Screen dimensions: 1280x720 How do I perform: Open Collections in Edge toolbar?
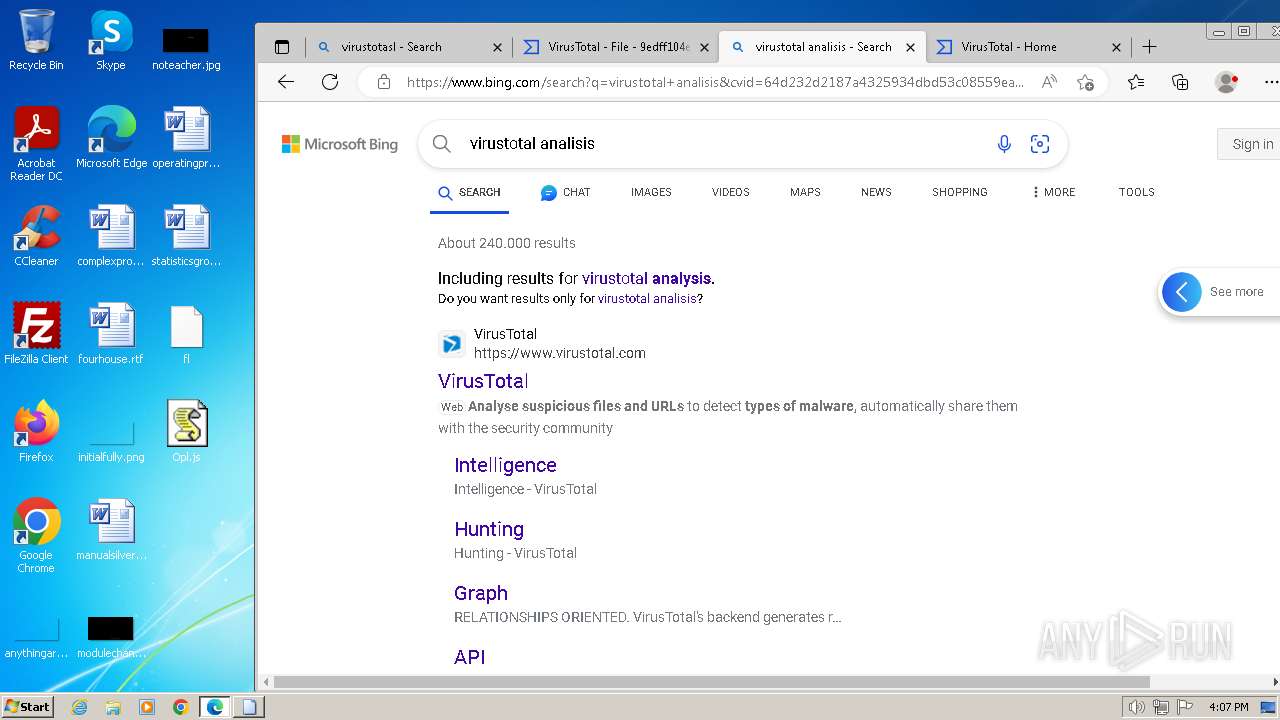pyautogui.click(x=1180, y=82)
